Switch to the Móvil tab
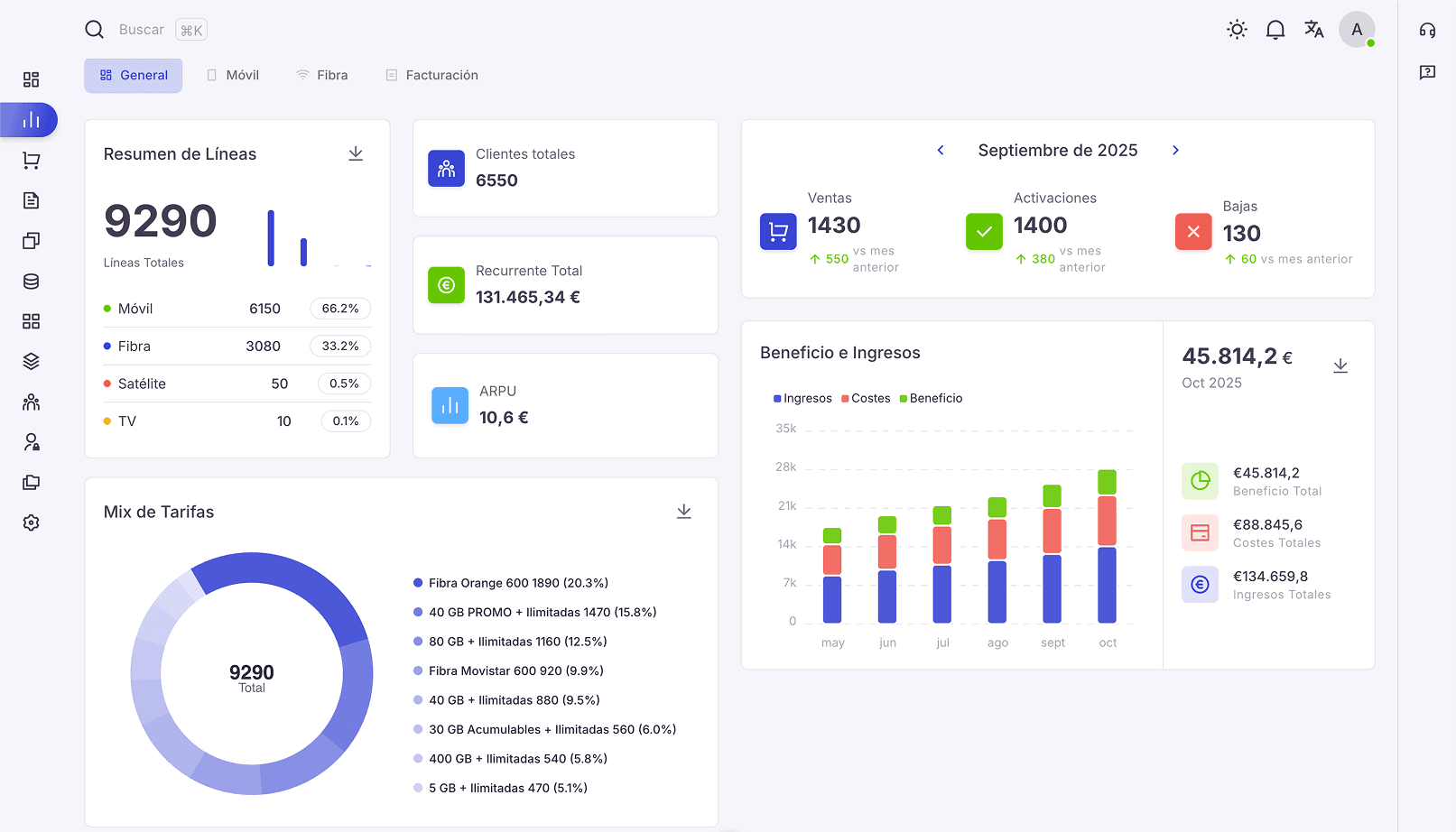The width and height of the screenshot is (1456, 832). [x=233, y=76]
